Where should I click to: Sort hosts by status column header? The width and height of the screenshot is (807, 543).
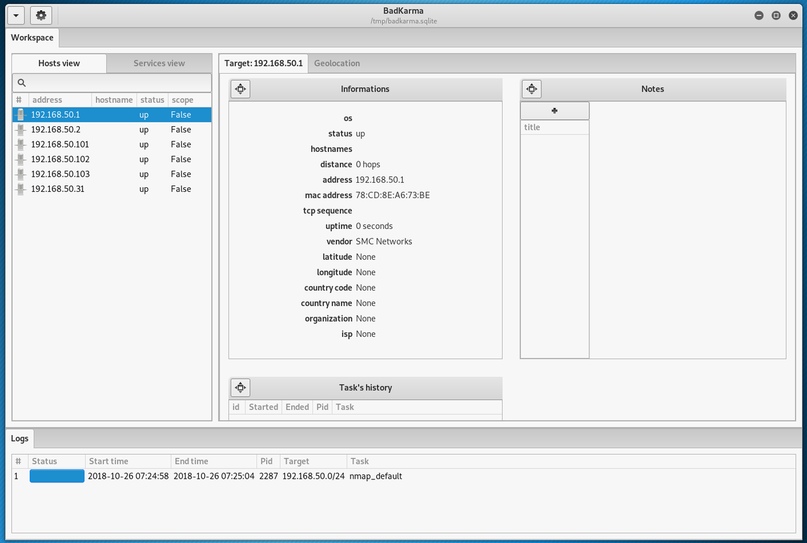click(x=151, y=100)
